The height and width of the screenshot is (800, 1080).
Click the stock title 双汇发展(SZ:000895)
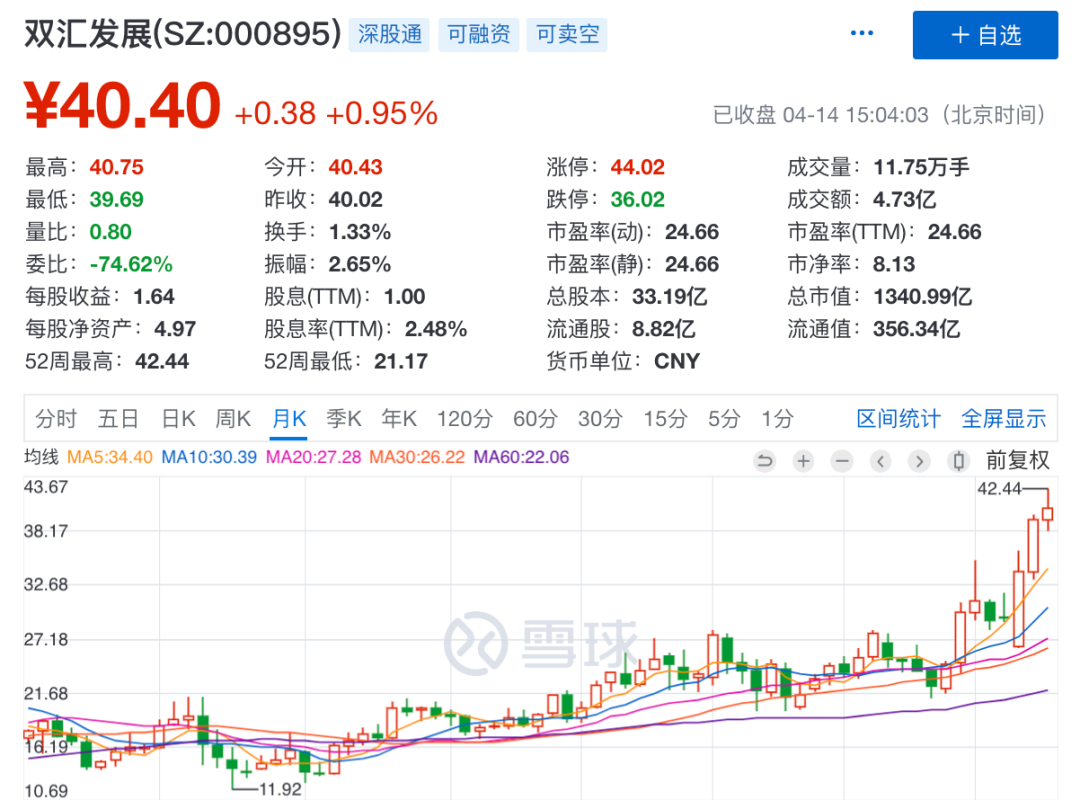point(183,34)
